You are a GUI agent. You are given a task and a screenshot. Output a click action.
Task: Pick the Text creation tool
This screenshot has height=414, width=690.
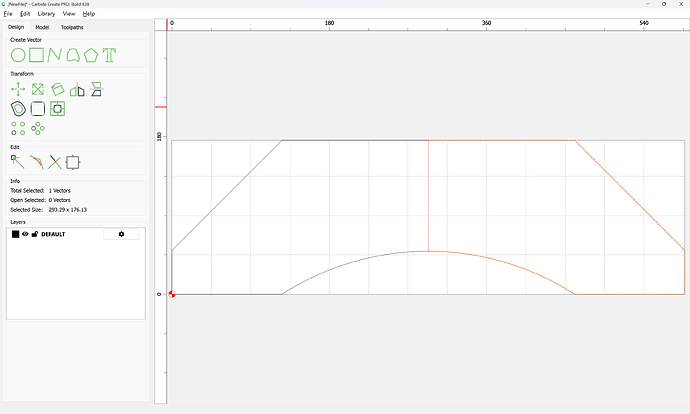[109, 55]
